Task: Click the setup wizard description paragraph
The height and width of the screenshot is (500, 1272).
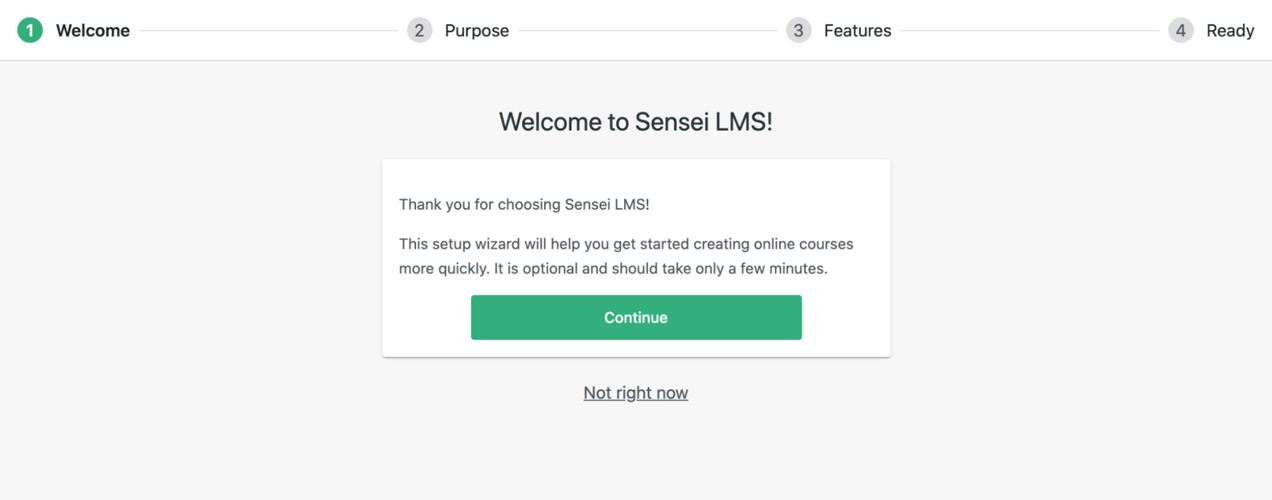Action: pyautogui.click(x=626, y=256)
